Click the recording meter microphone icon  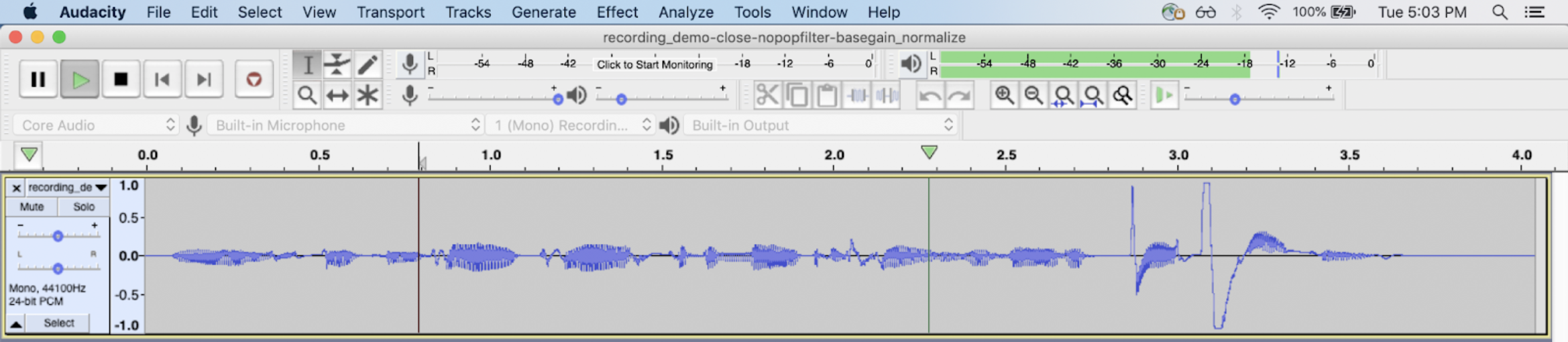click(409, 64)
